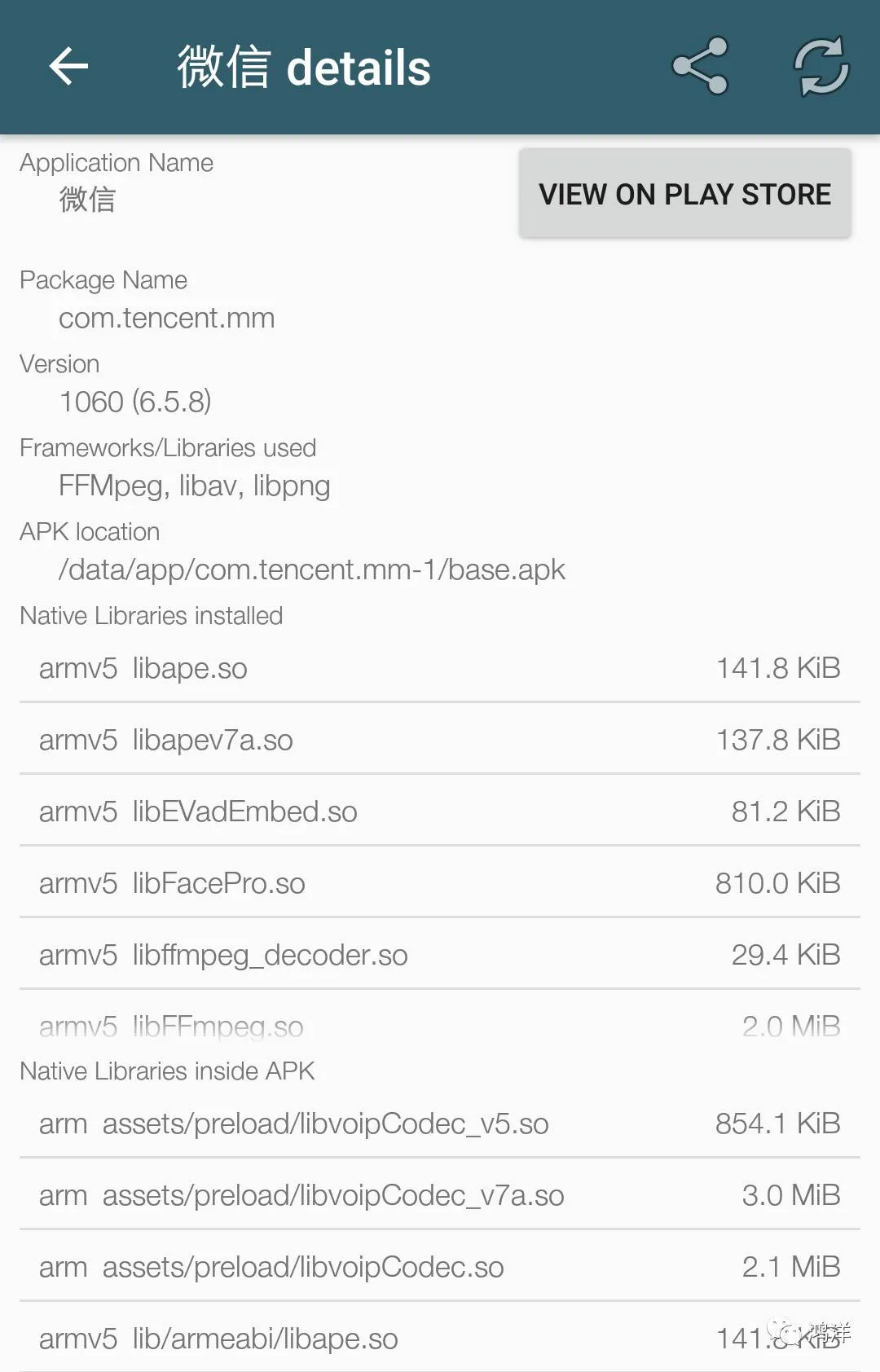The image size is (880, 1372).
Task: Open the libEVadEmbed.so library entry
Action: (x=440, y=811)
